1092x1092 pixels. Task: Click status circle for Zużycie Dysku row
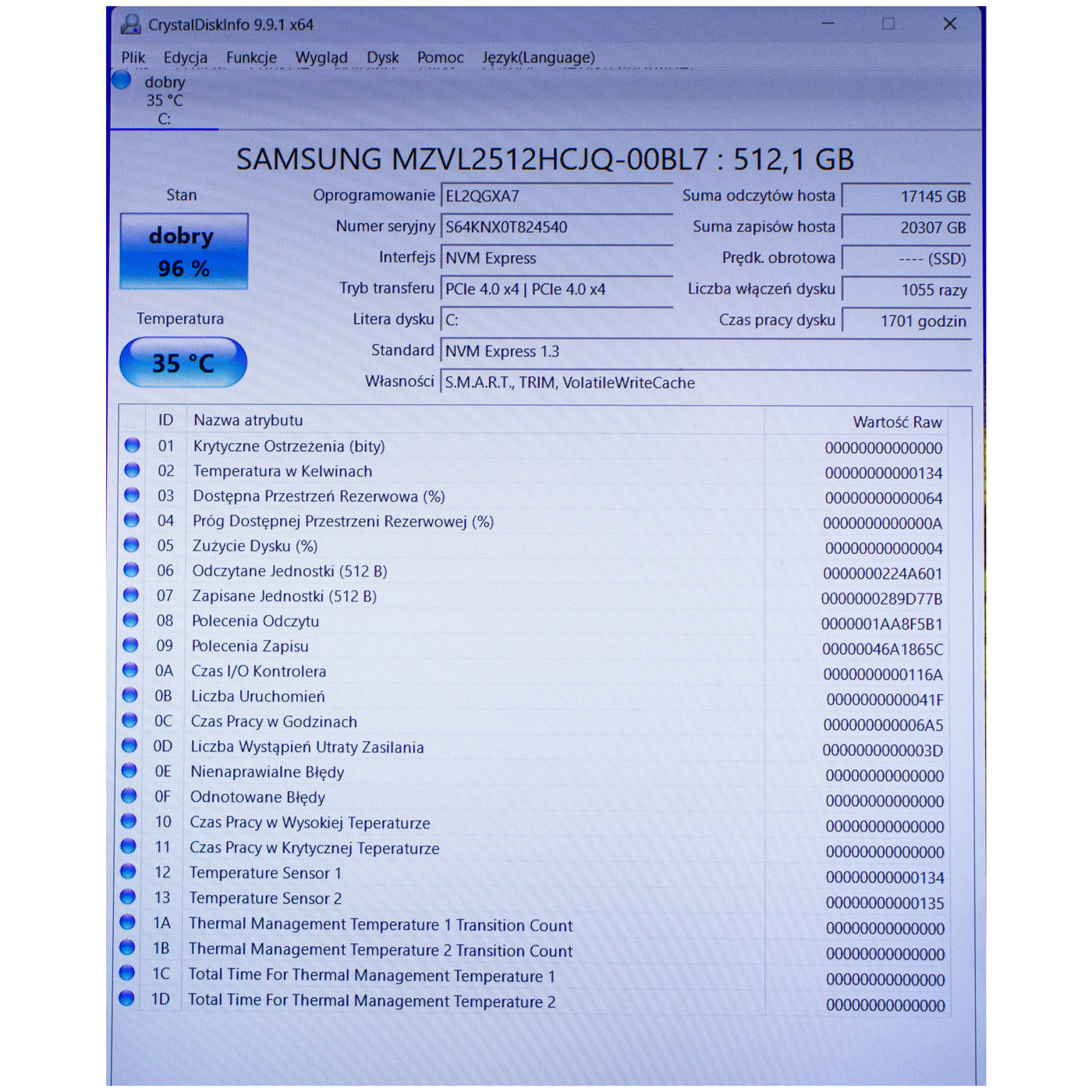pos(131,545)
